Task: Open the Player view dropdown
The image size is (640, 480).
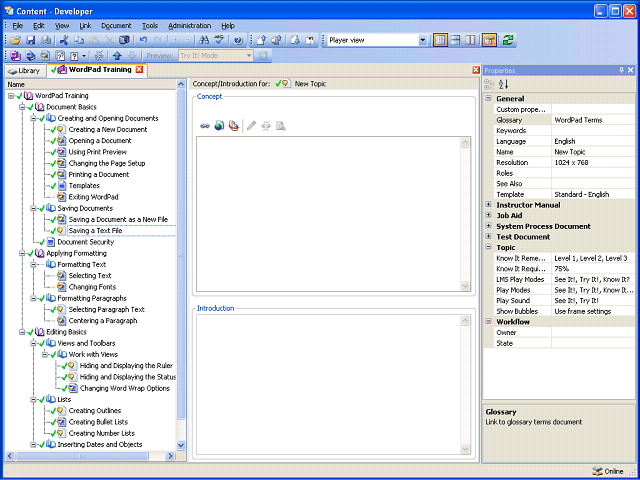Action: pos(423,40)
